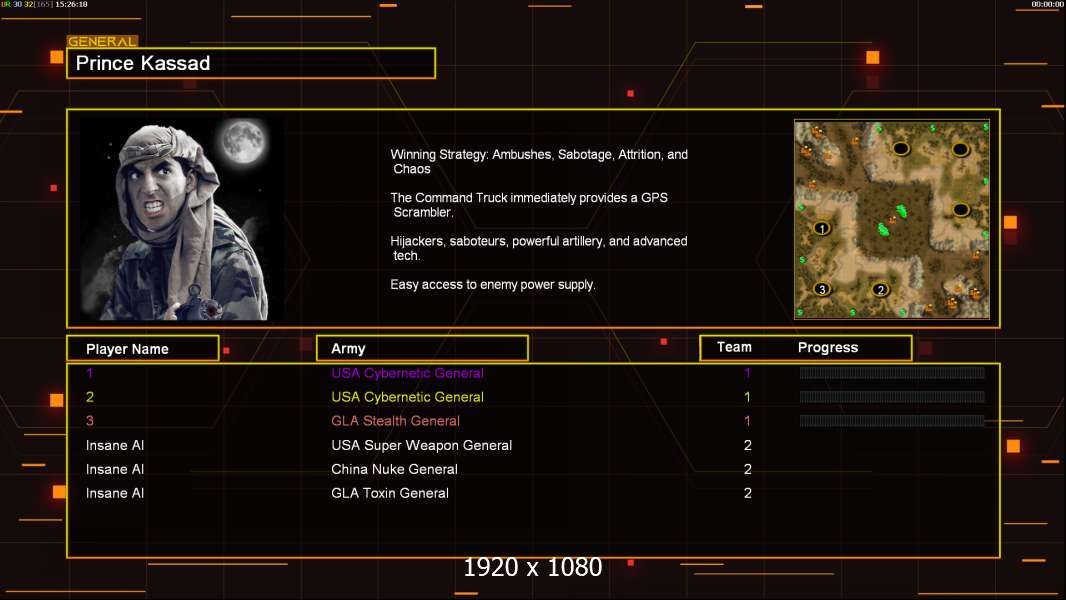Click team 2 value for GLA Toxin General
Screen dimensions: 1066x600
[x=748, y=493]
